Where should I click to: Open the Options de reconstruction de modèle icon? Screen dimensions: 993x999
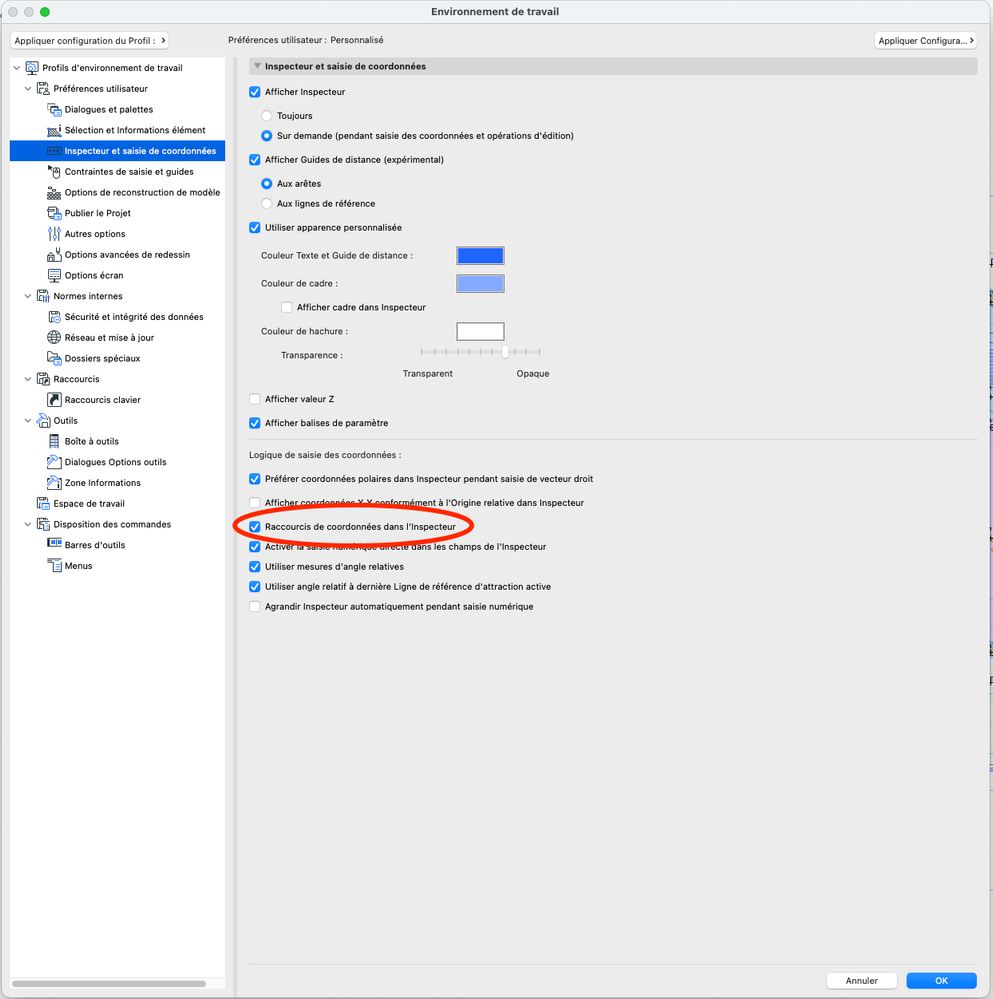[x=54, y=192]
